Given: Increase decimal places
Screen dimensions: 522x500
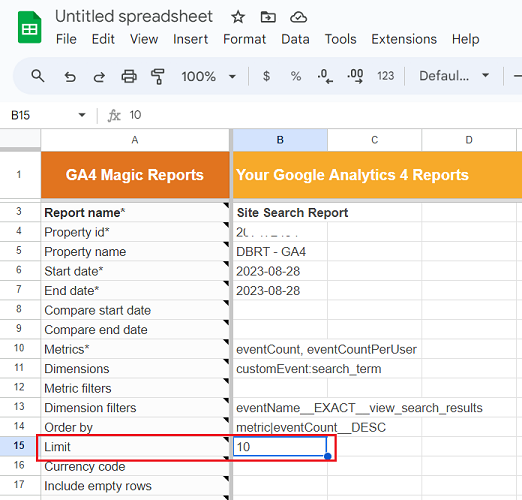Looking at the screenshot, I should tap(355, 76).
